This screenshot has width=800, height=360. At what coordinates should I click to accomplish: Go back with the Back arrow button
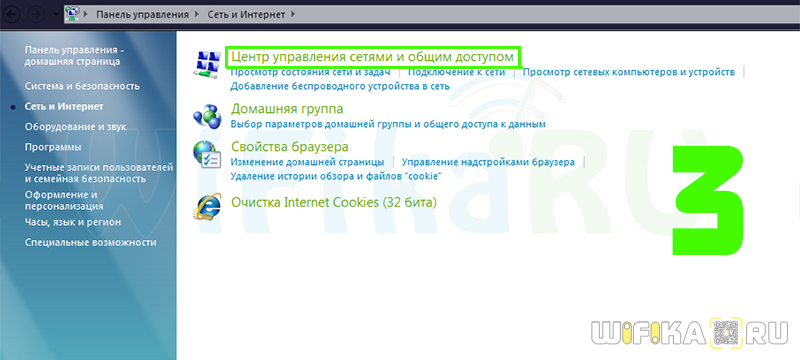[x=11, y=14]
